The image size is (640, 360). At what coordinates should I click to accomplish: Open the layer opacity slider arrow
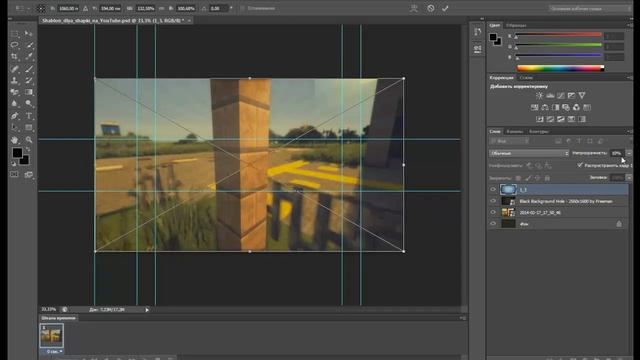click(629, 153)
